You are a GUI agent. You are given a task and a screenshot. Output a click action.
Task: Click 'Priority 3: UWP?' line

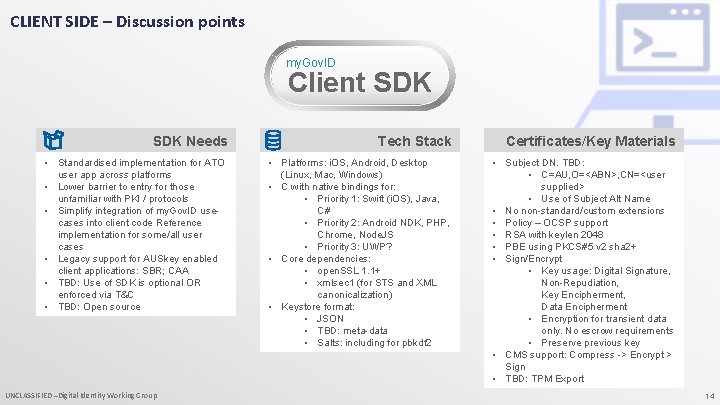click(x=354, y=247)
